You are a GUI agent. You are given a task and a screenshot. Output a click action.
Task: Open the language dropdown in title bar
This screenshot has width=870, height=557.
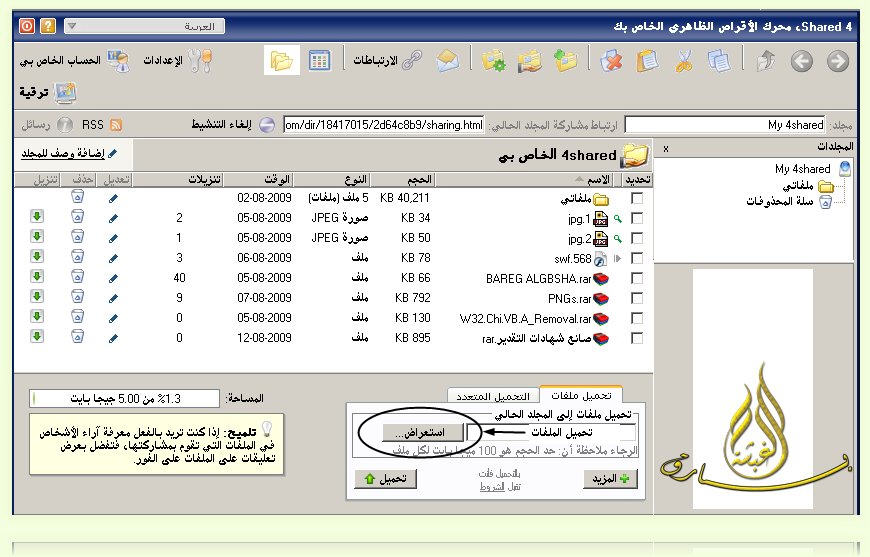tap(144, 26)
